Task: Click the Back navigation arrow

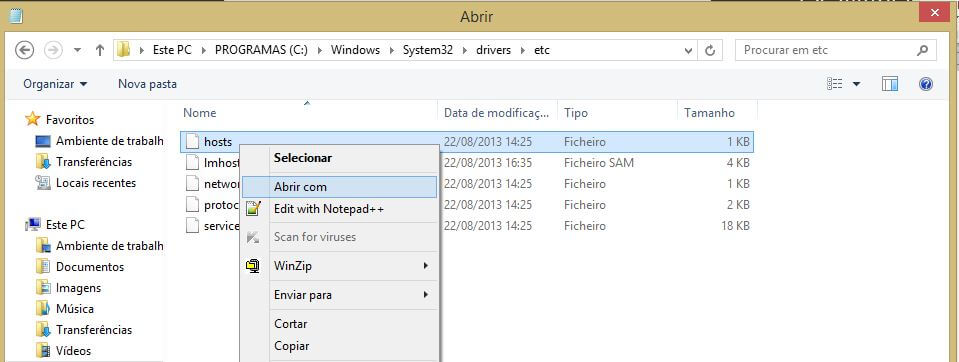Action: (x=24, y=50)
